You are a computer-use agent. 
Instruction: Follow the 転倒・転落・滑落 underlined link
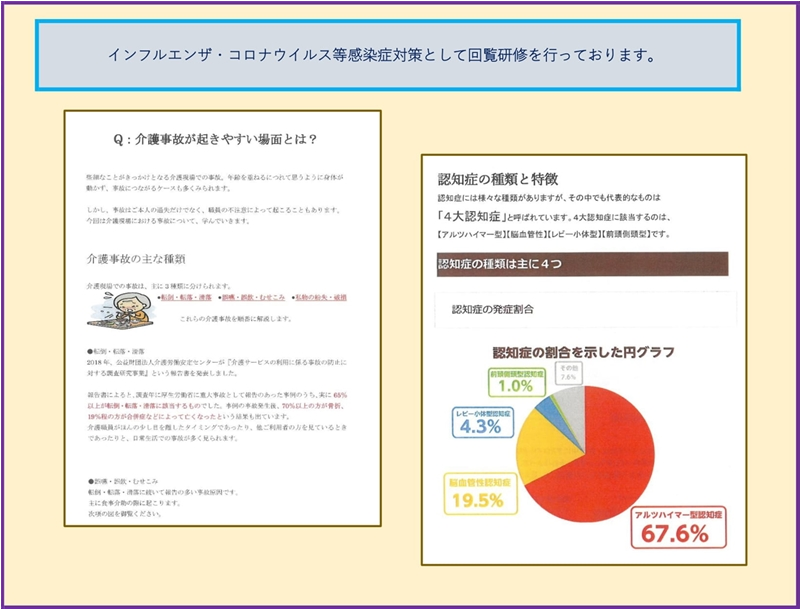point(186,297)
